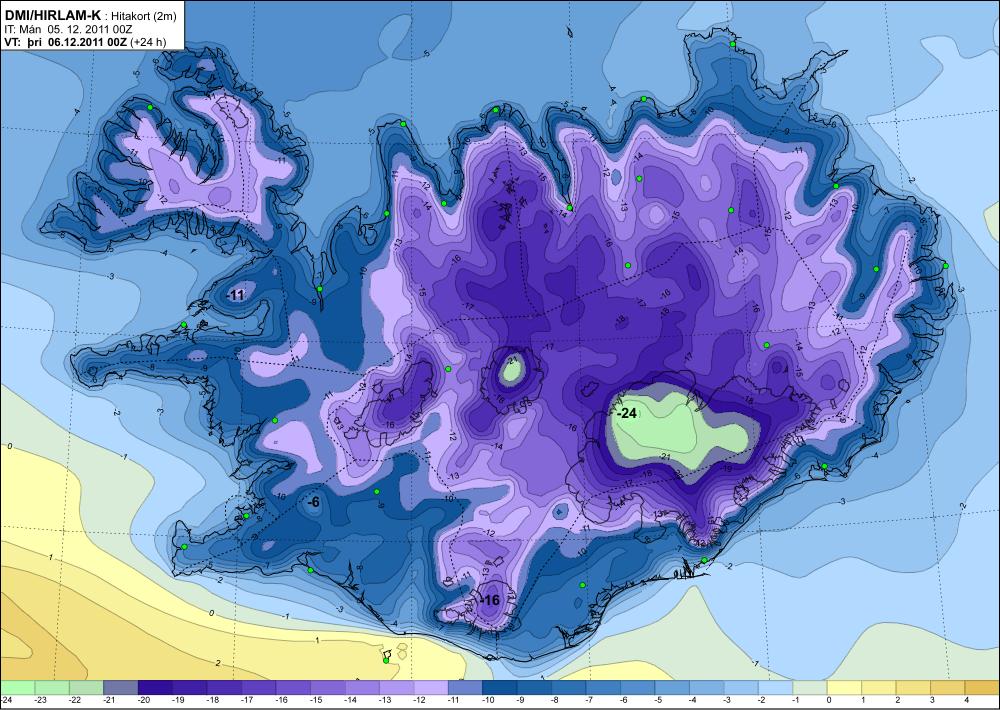The height and width of the screenshot is (710, 1000).
Task: Pick the grey-blue legend swatch between -21 and -20
Action: pyautogui.click(x=121, y=688)
